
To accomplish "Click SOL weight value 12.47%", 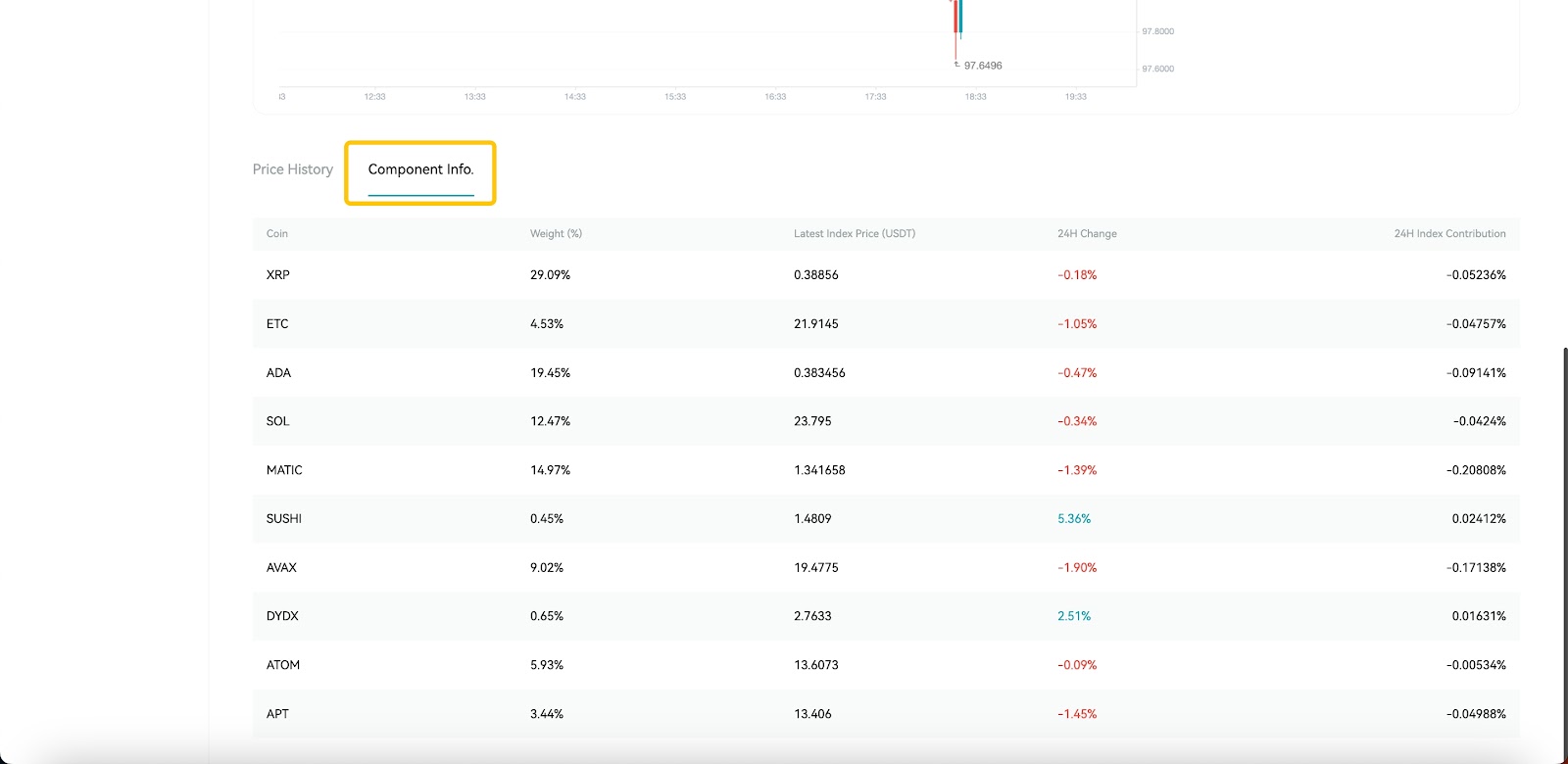I will (x=550, y=421).
